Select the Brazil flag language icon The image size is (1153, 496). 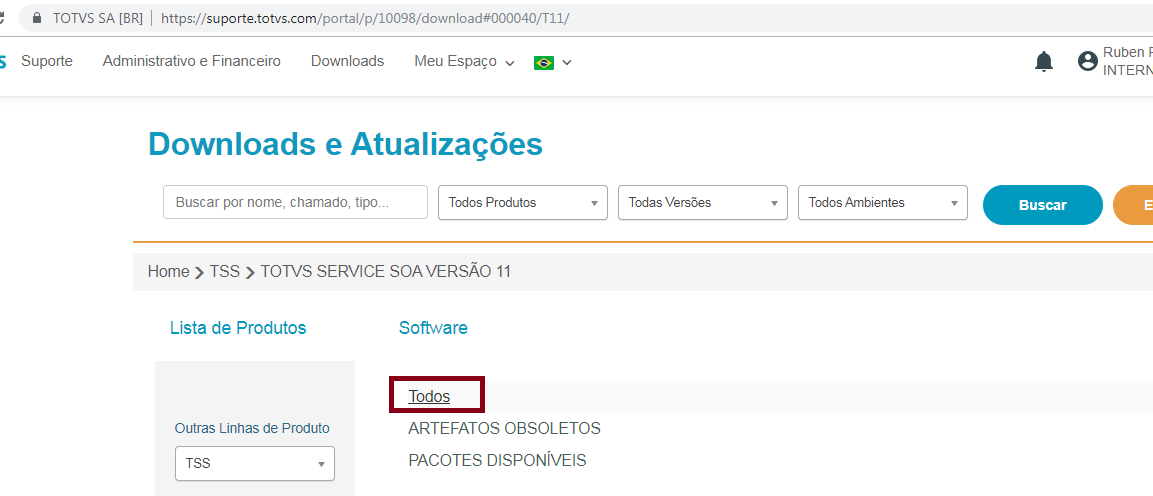pos(543,62)
